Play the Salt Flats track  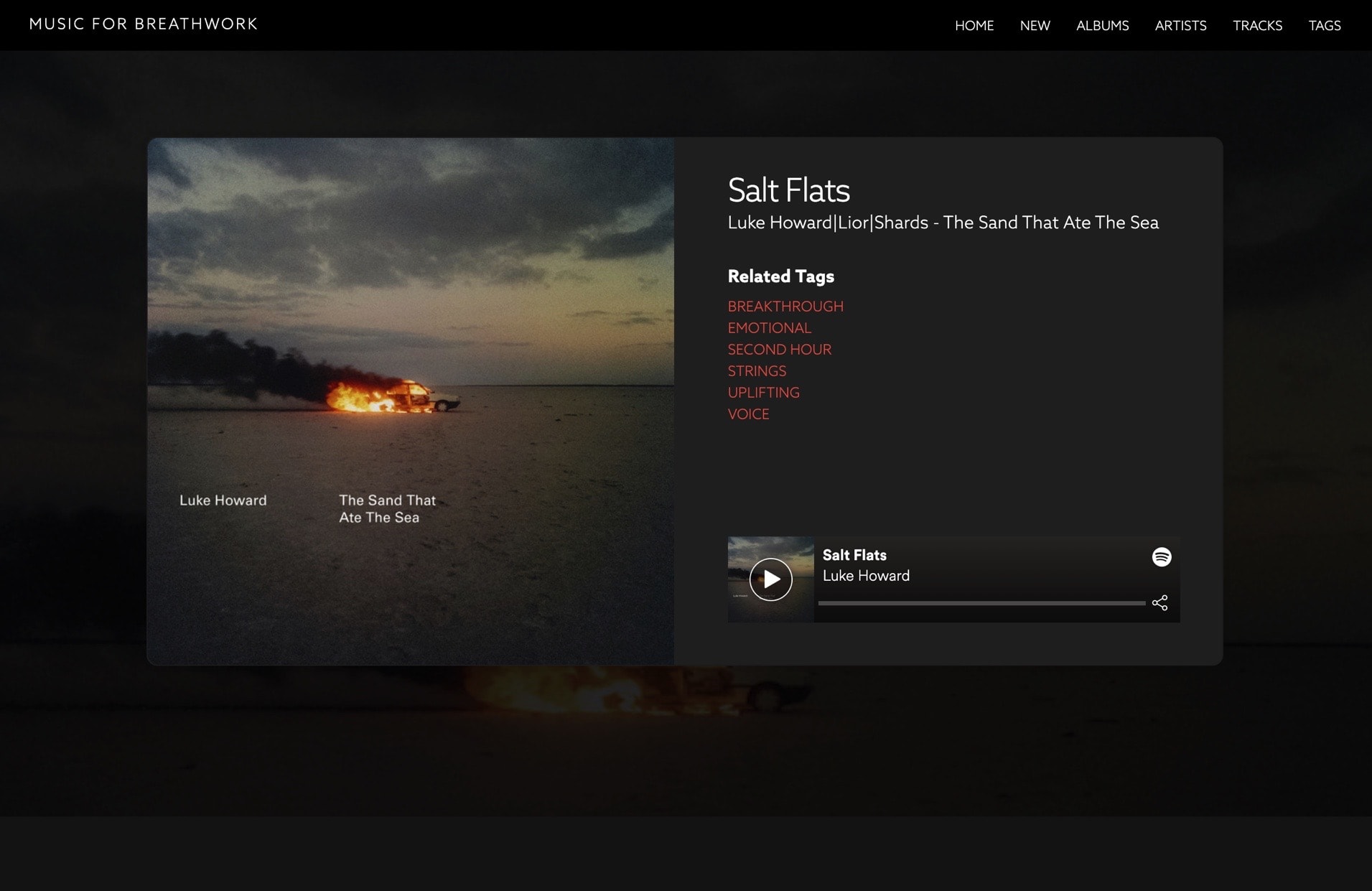click(770, 579)
